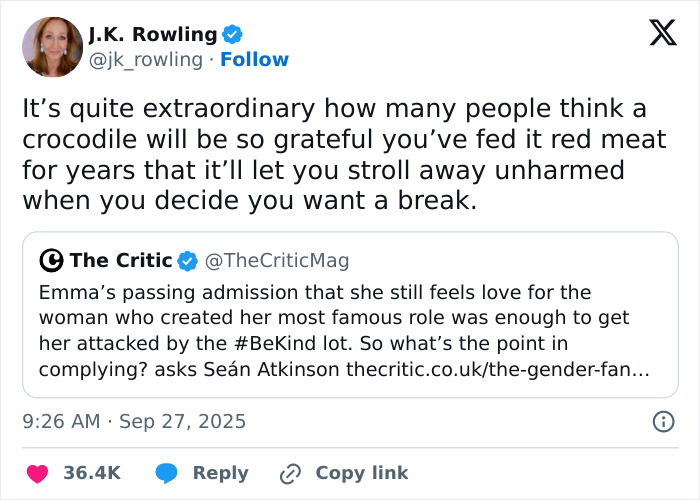Click the pink heart like icon
Viewport: 700px width, 500px height.
[37, 473]
